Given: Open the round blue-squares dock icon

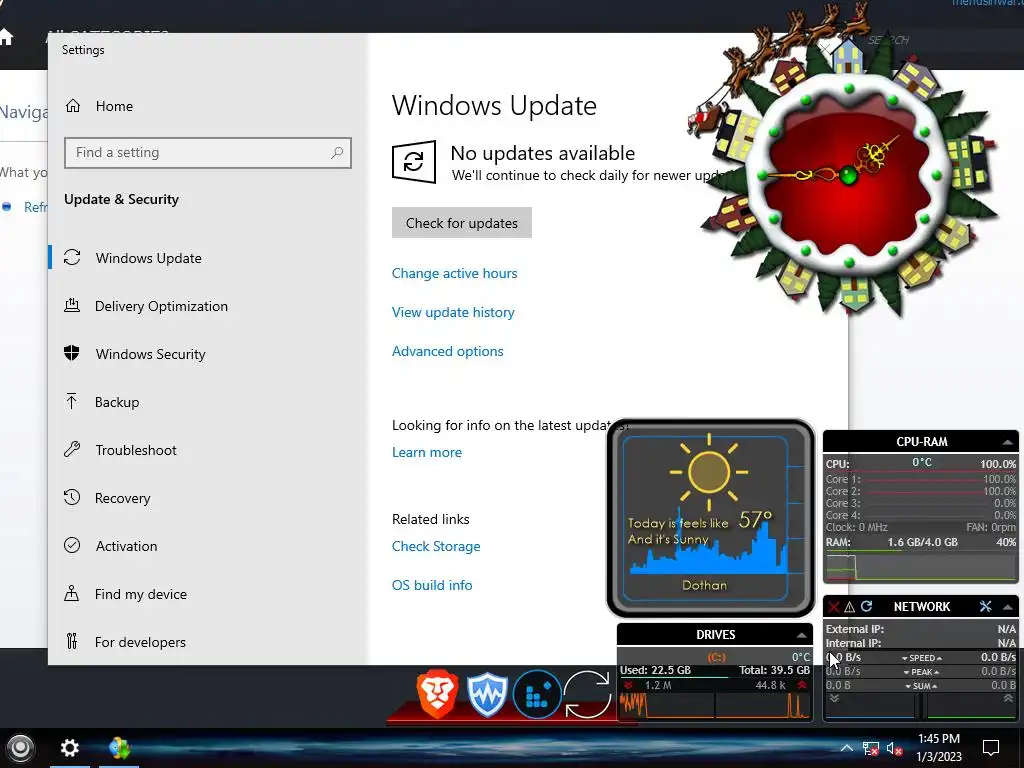Looking at the screenshot, I should (537, 694).
